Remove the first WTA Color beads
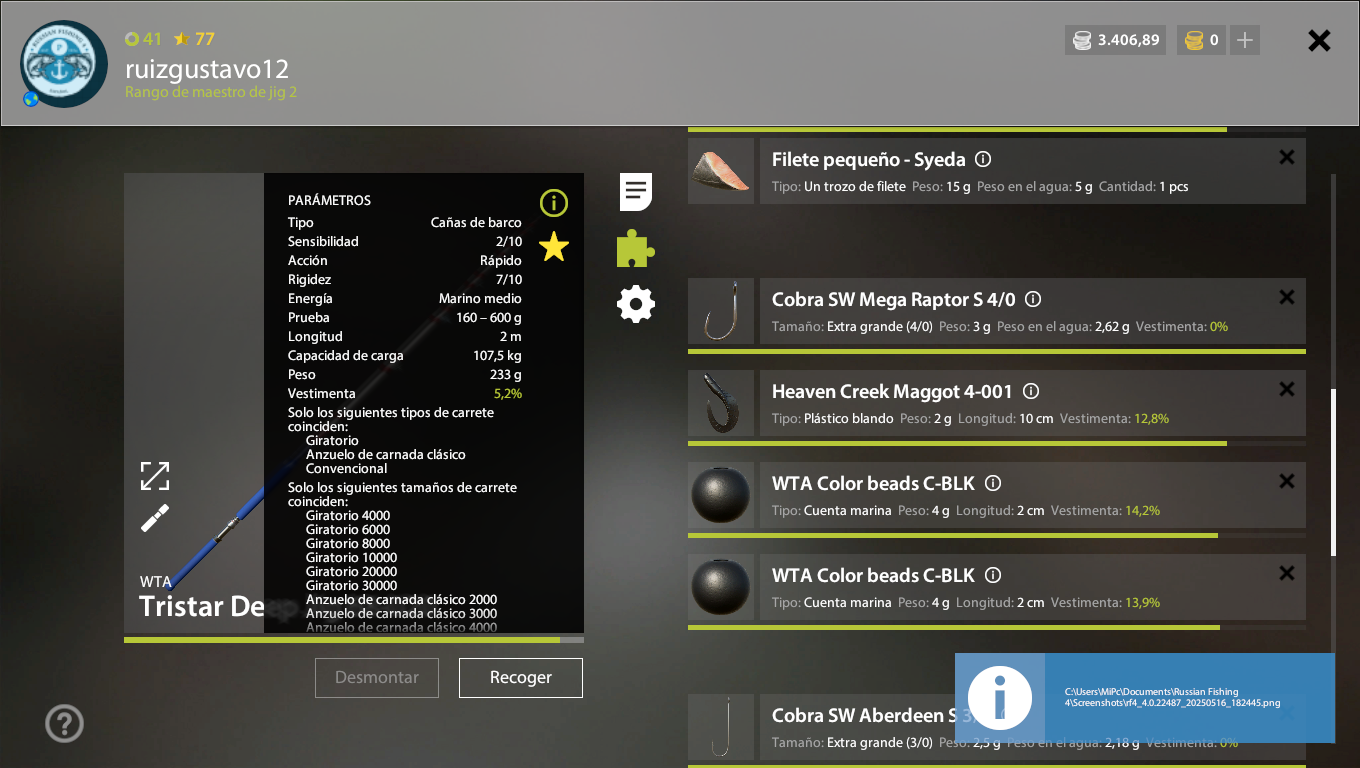Screen dimensions: 1360x768 [x=1287, y=481]
